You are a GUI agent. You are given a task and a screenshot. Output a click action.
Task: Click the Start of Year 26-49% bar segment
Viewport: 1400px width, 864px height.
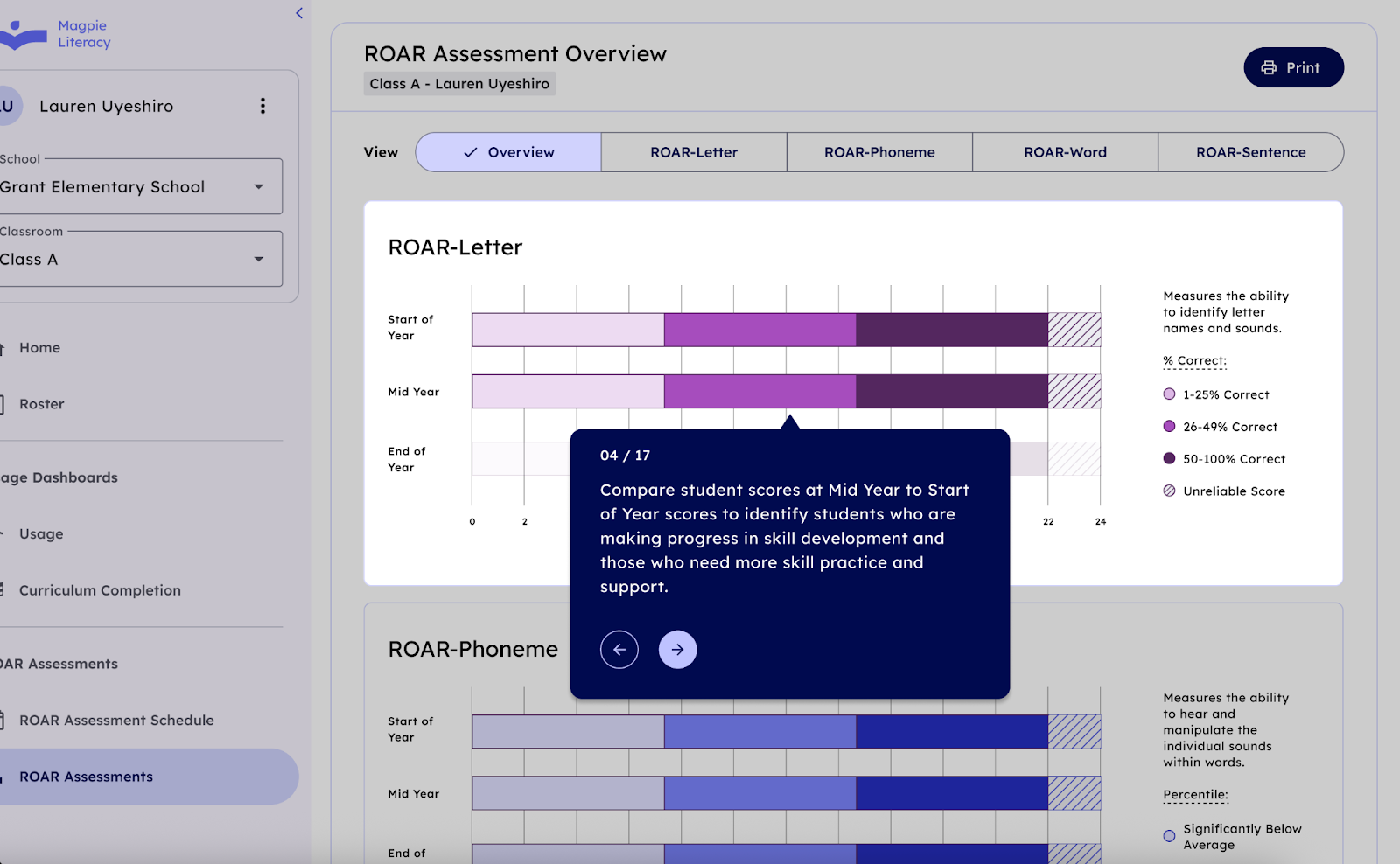pos(759,330)
